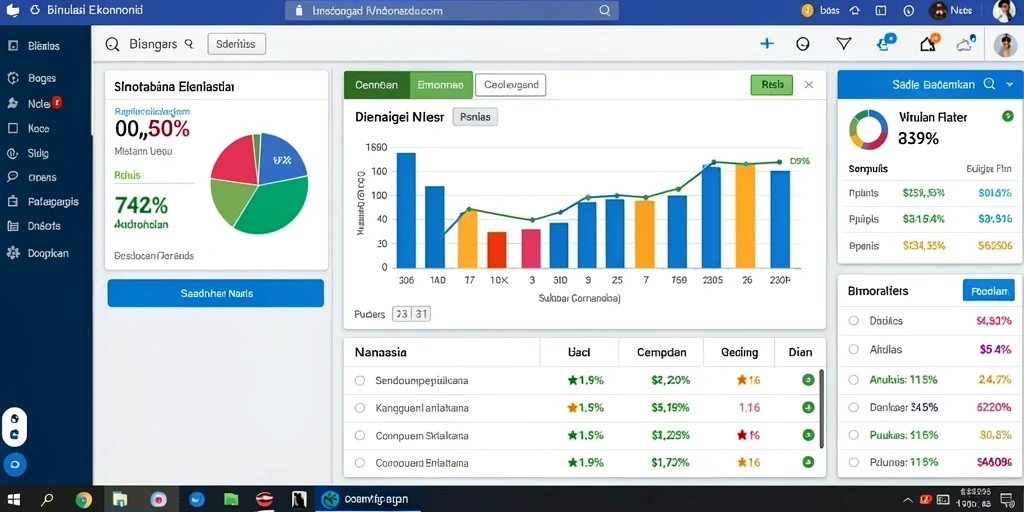
Task: Click the search icon in Sadle Bademkan header
Action: (989, 84)
